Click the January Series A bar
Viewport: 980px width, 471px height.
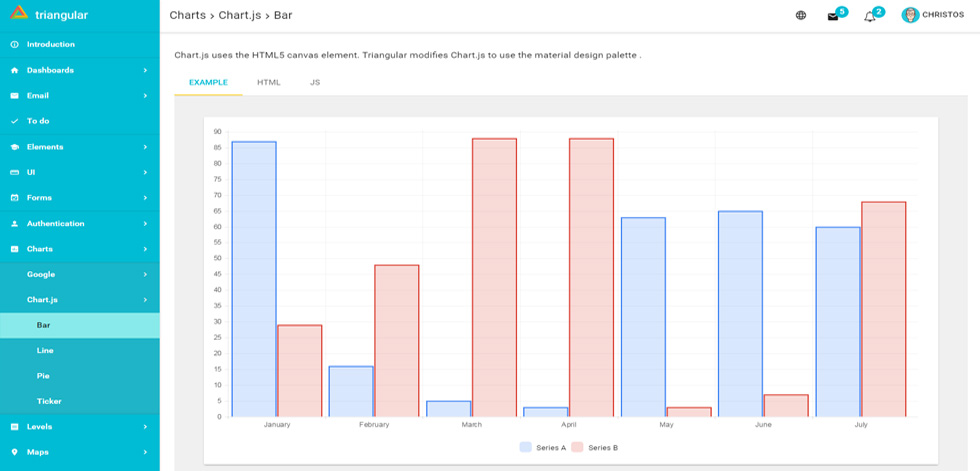pos(254,279)
